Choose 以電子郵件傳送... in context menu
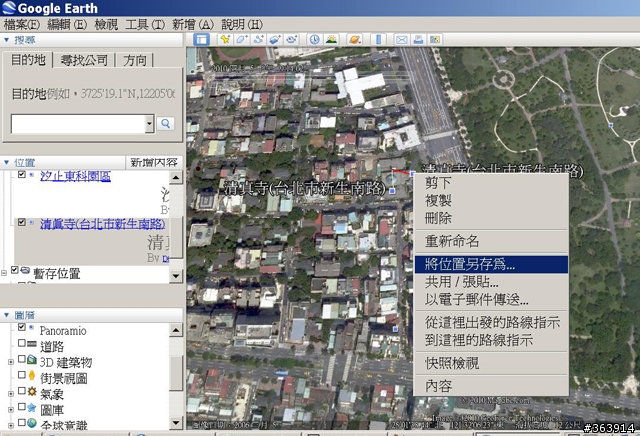Viewport: 640px width, 436px height. pyautogui.click(x=491, y=300)
